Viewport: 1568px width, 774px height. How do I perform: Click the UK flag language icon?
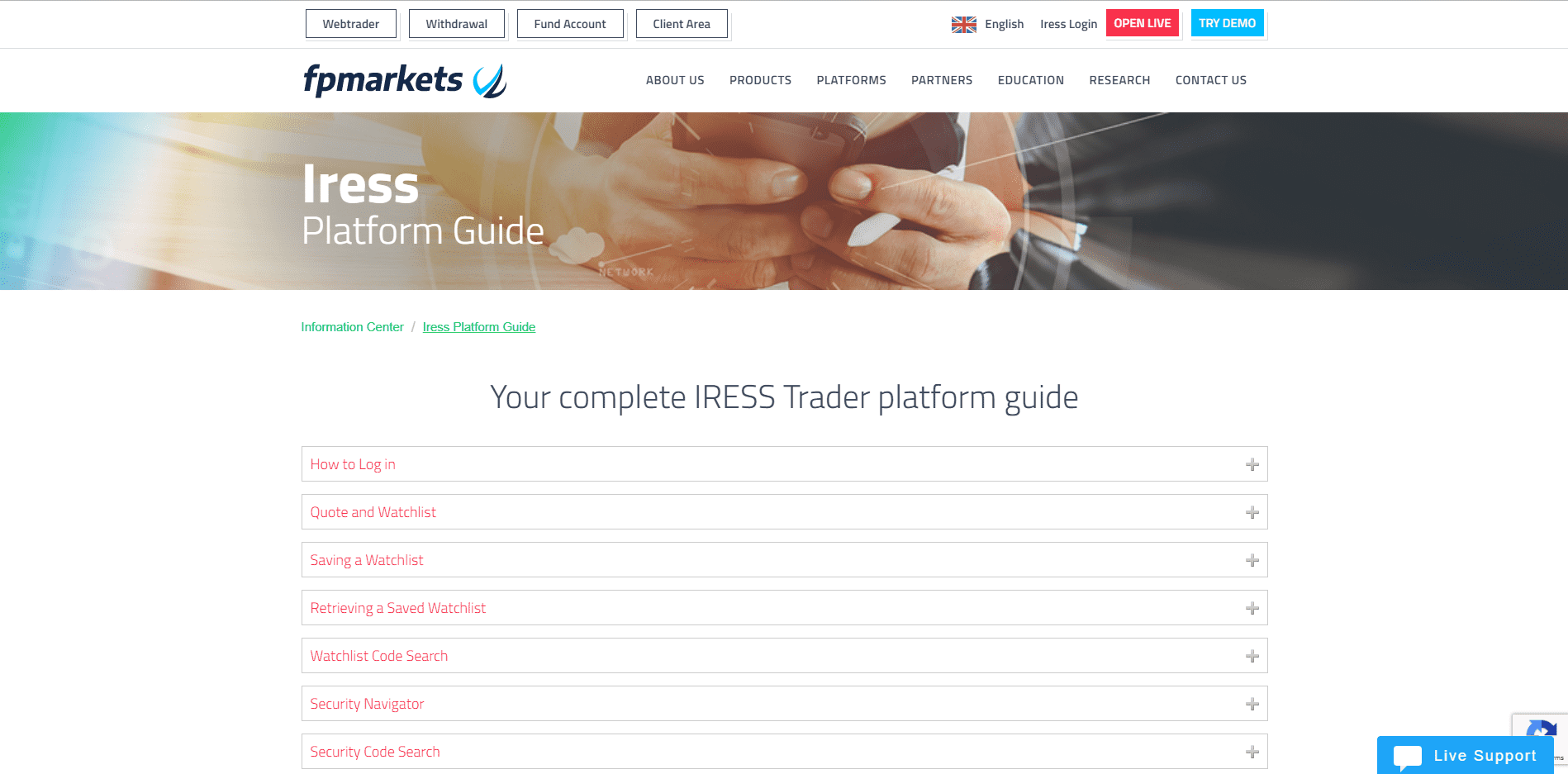click(x=963, y=25)
